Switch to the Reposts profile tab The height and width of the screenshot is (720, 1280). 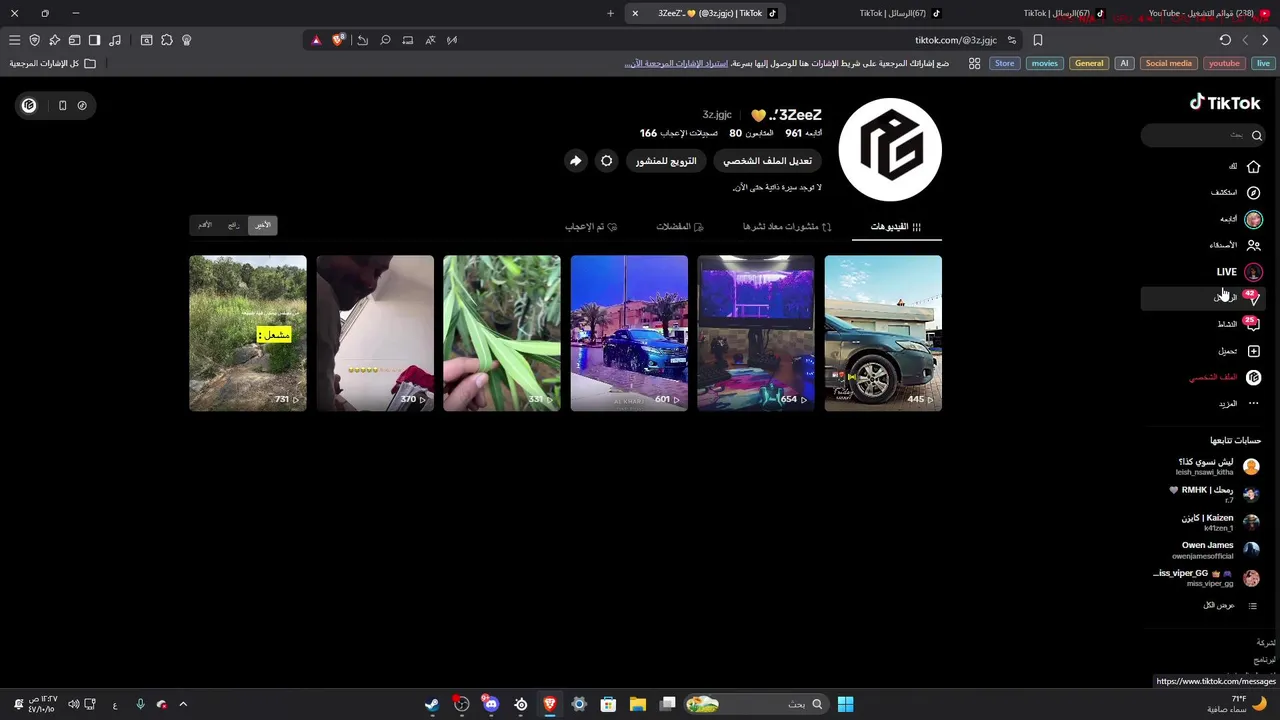(787, 227)
